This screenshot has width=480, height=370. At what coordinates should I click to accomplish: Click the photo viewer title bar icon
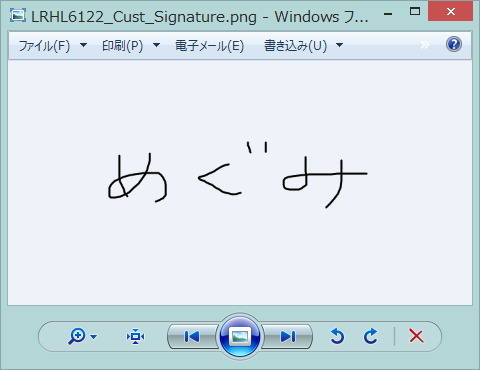18,16
